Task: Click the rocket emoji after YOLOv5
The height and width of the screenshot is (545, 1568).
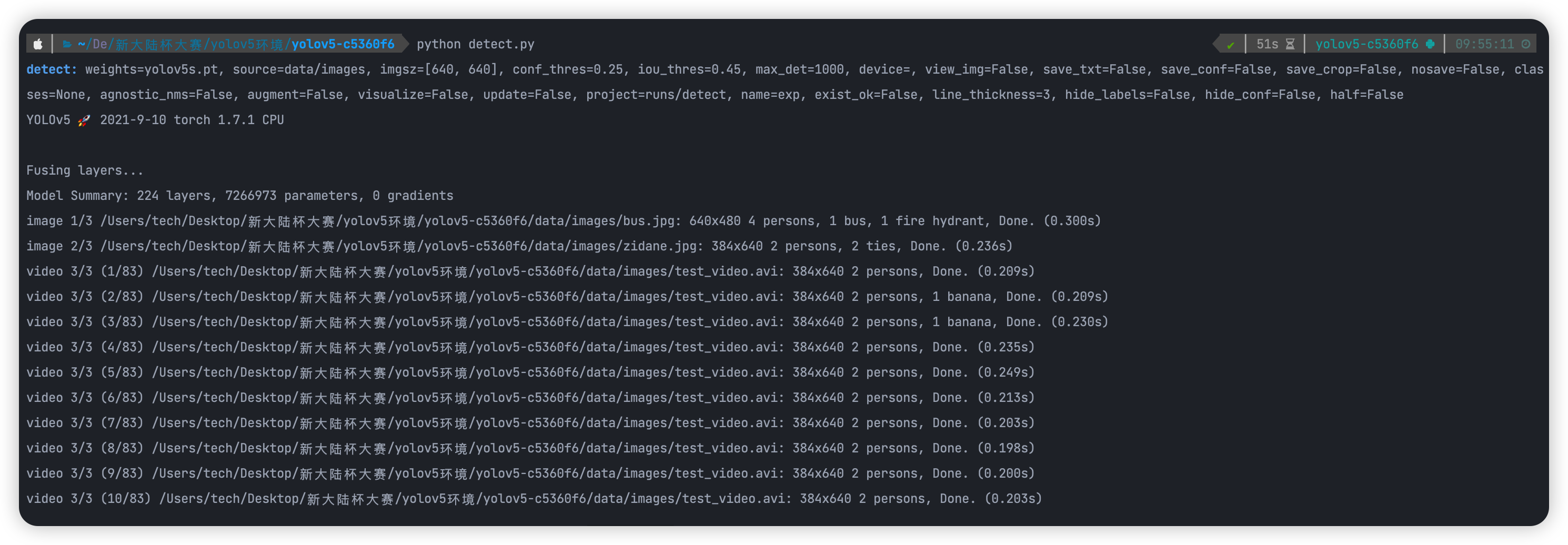Action: (84, 120)
